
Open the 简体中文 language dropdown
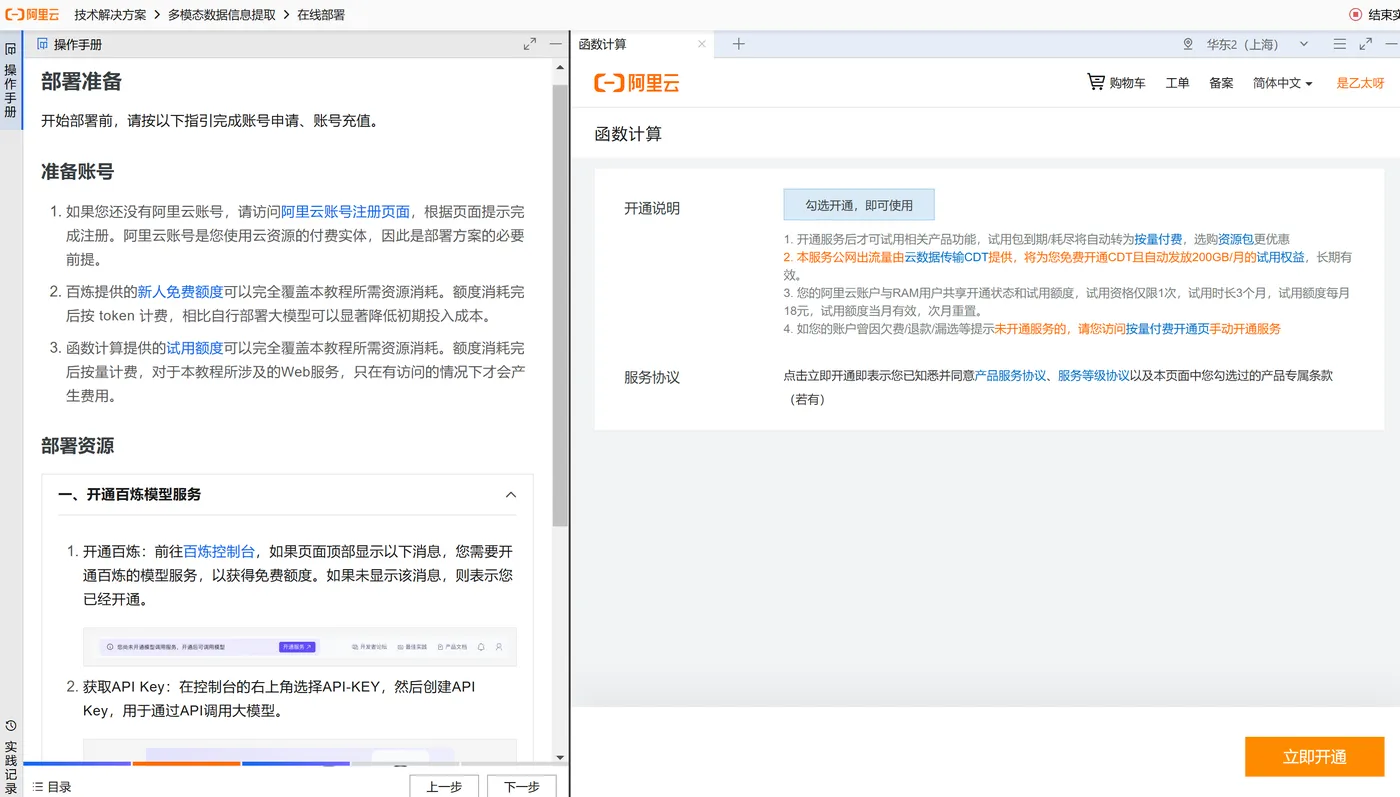point(1283,83)
